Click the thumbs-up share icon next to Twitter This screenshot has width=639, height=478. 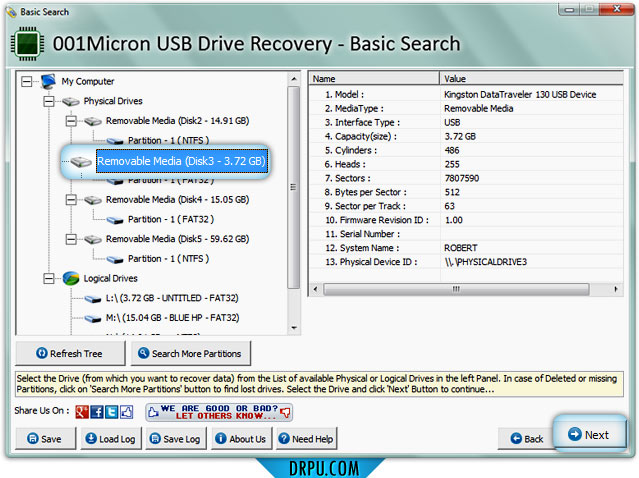click(x=126, y=412)
